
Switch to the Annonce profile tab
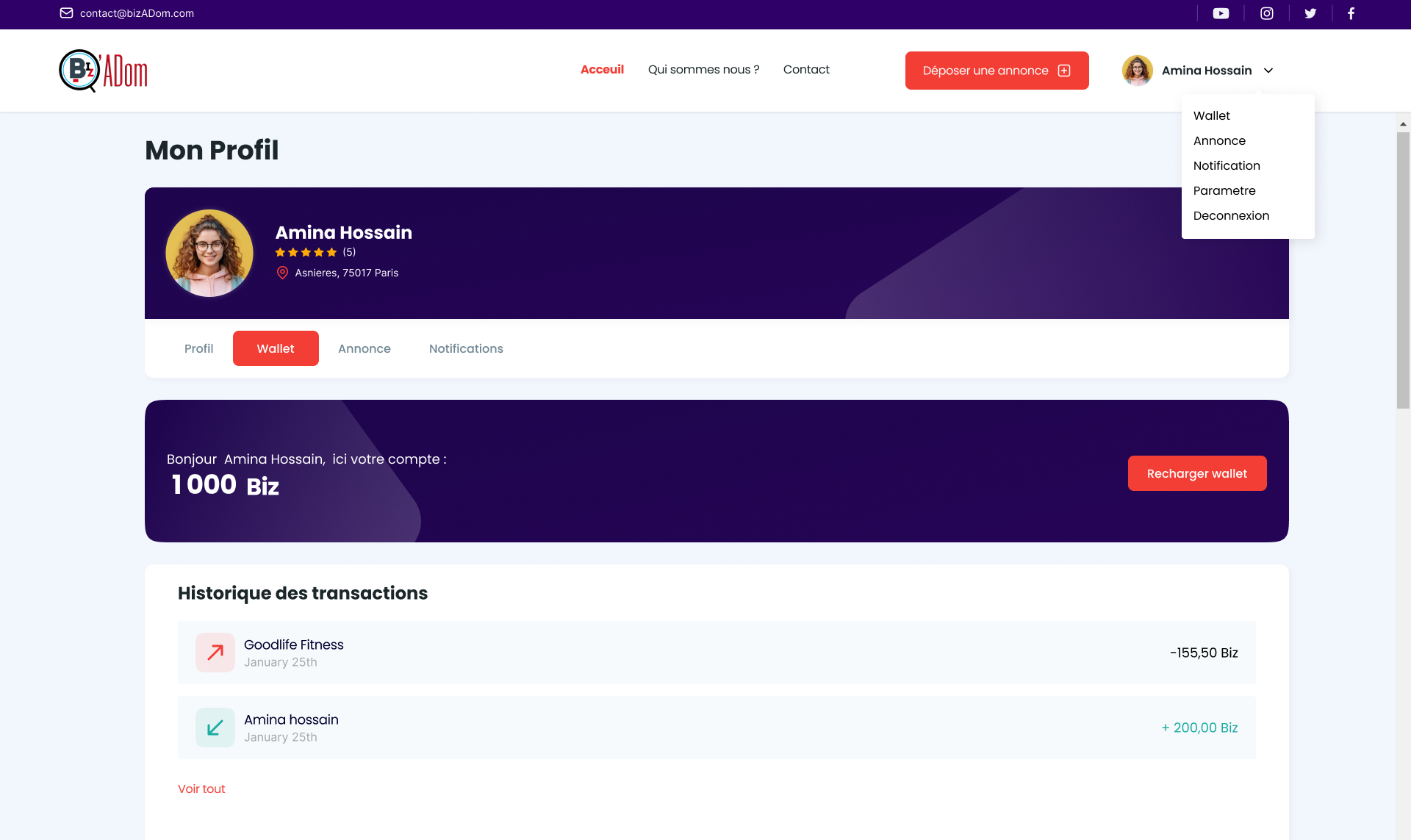365,348
